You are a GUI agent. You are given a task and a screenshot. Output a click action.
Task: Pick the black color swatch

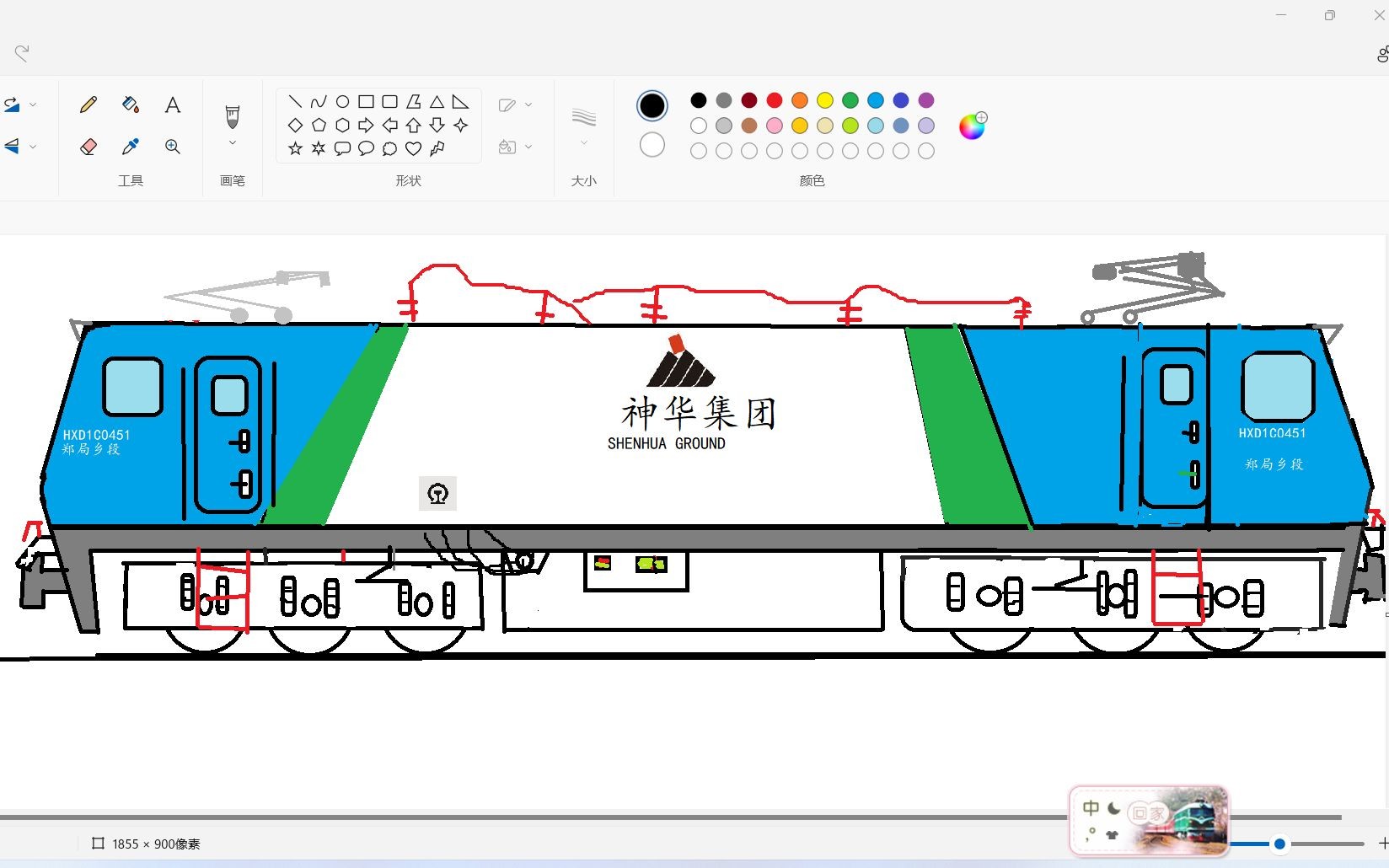(699, 100)
